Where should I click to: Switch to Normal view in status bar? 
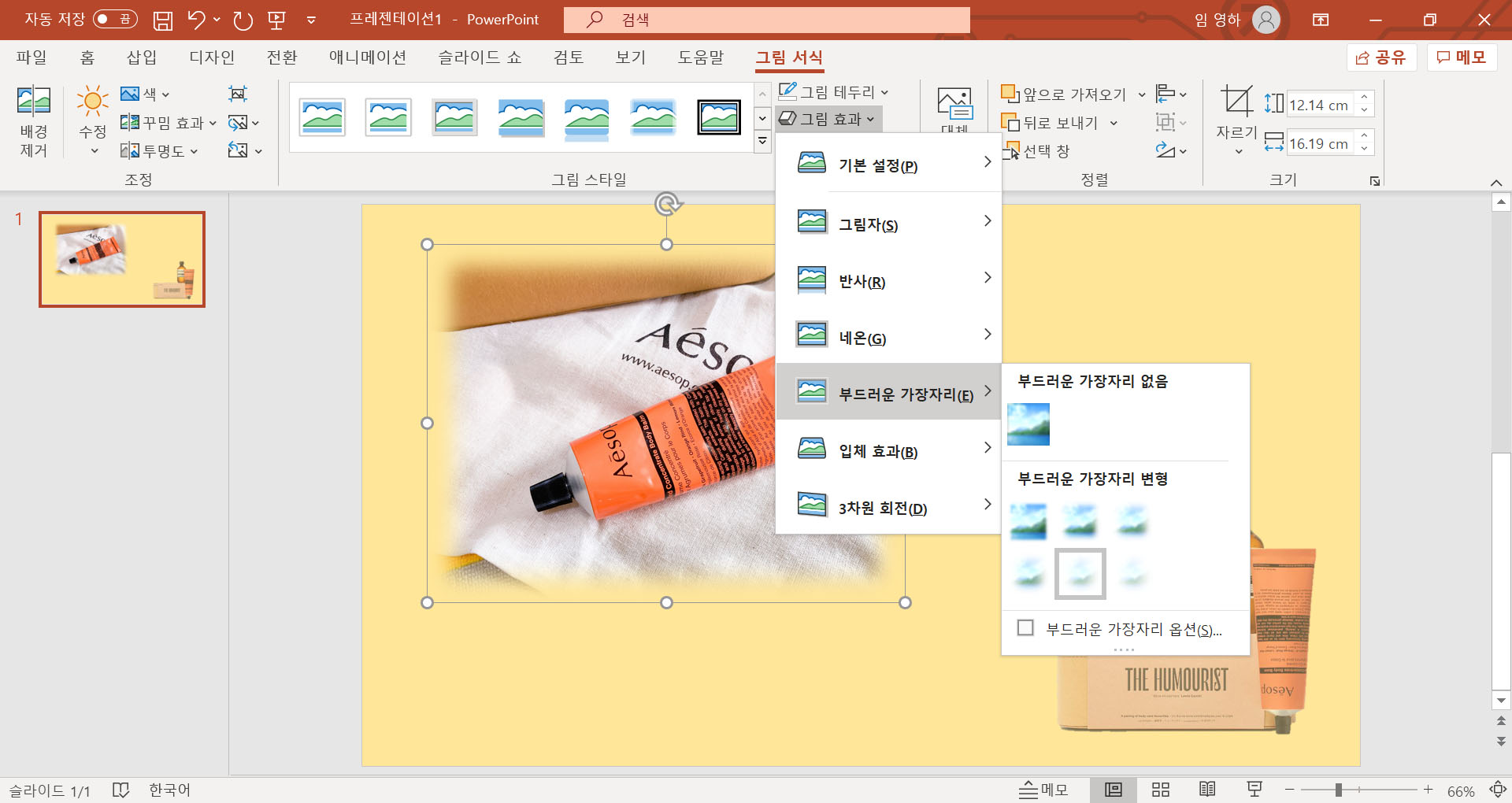pyautogui.click(x=1113, y=790)
